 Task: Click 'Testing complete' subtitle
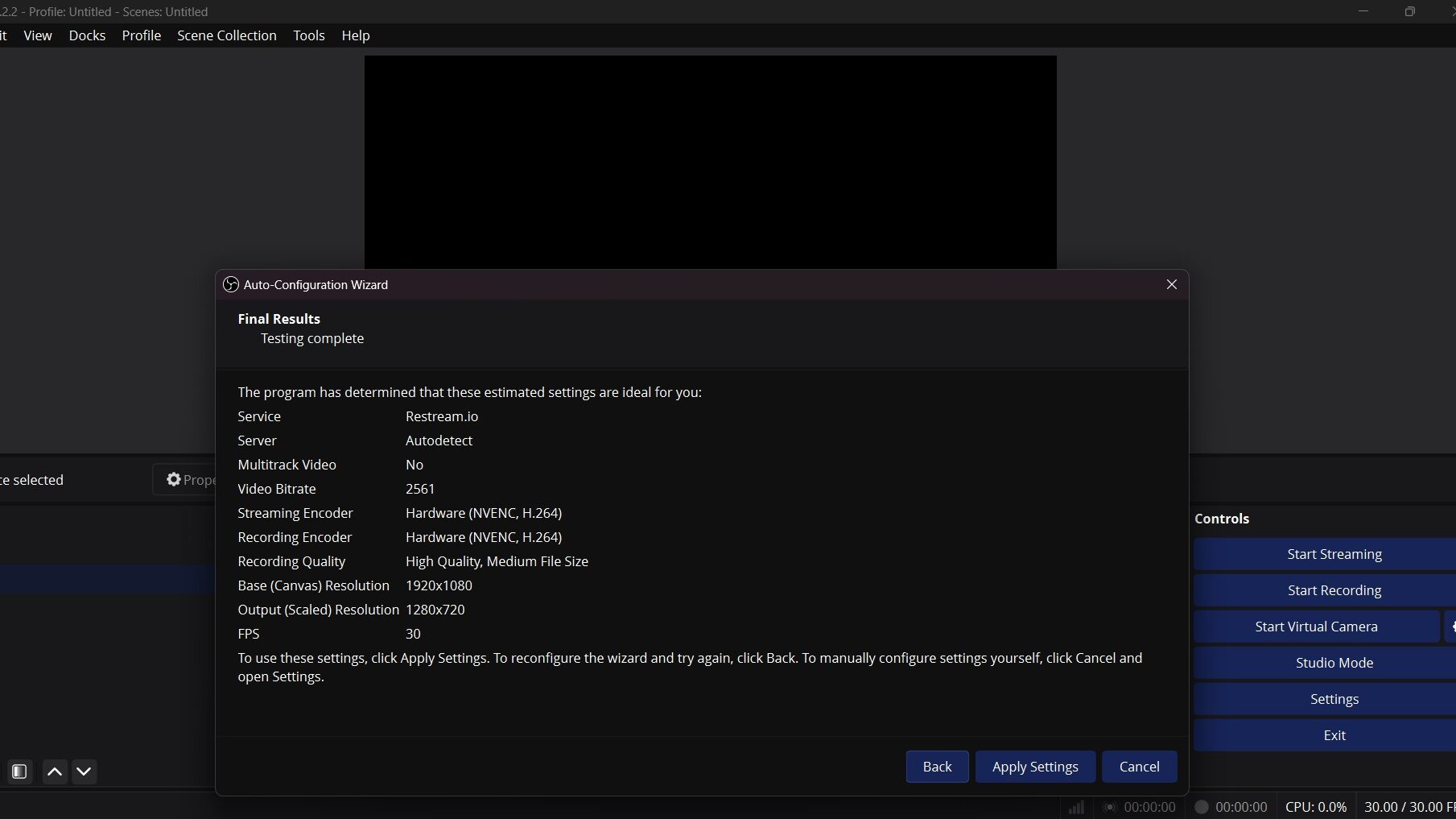click(x=312, y=338)
